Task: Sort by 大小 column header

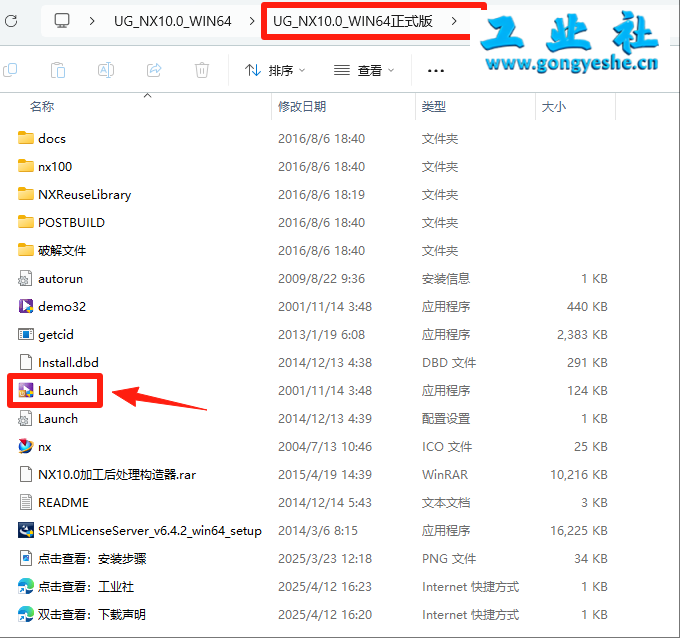Action: coord(554,107)
